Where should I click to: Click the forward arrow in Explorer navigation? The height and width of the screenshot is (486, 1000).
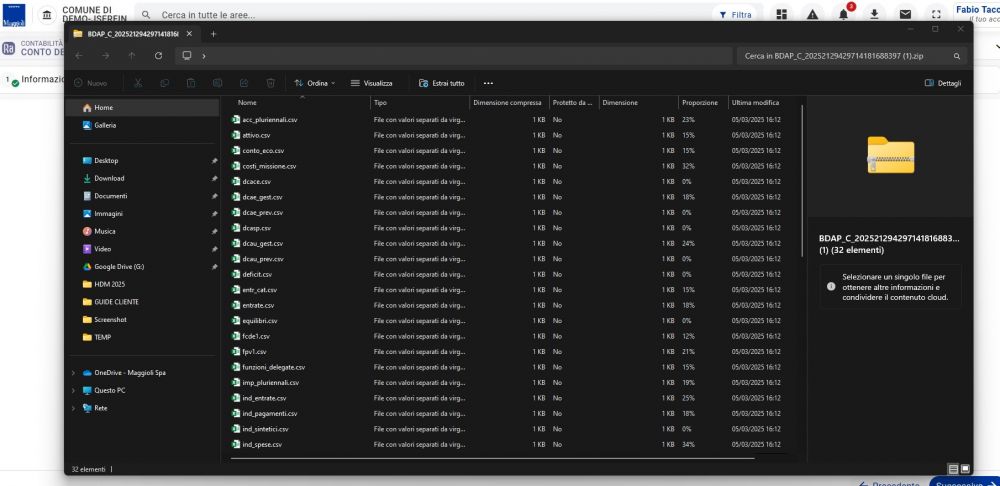105,55
